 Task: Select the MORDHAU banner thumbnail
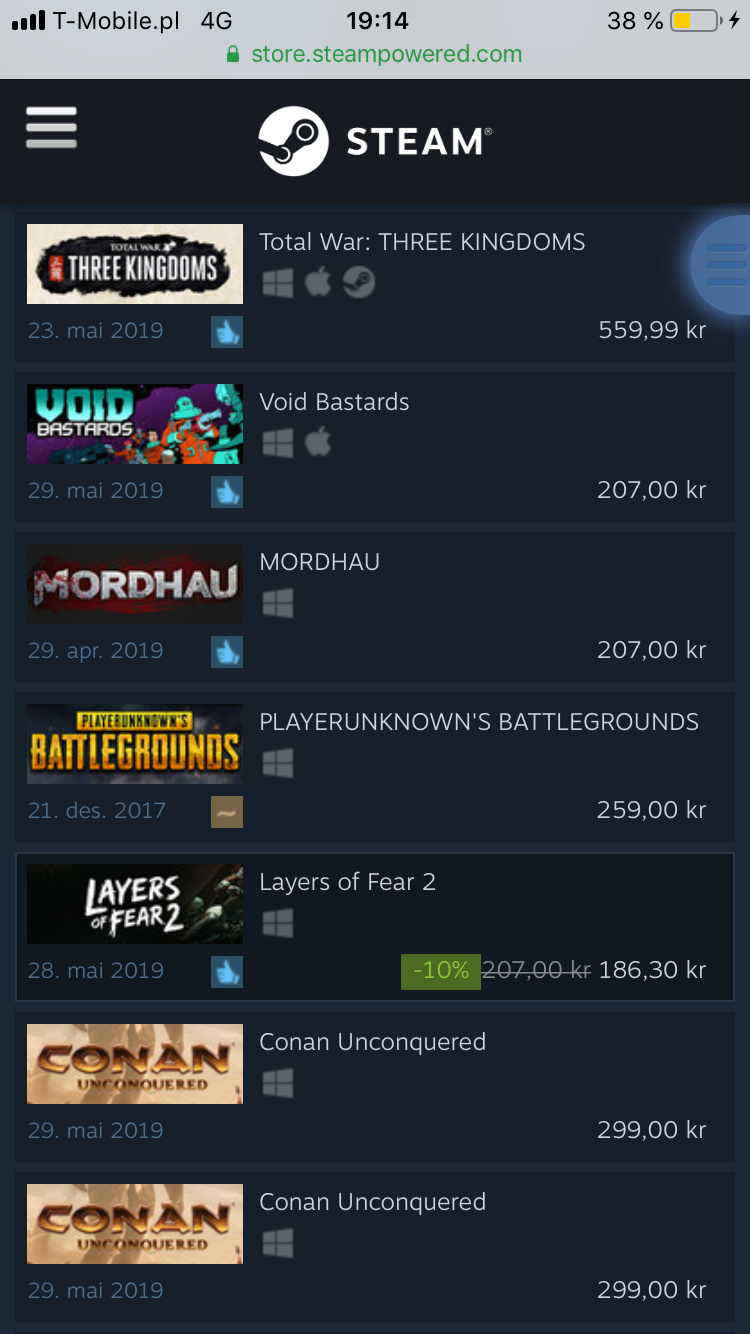coord(135,584)
